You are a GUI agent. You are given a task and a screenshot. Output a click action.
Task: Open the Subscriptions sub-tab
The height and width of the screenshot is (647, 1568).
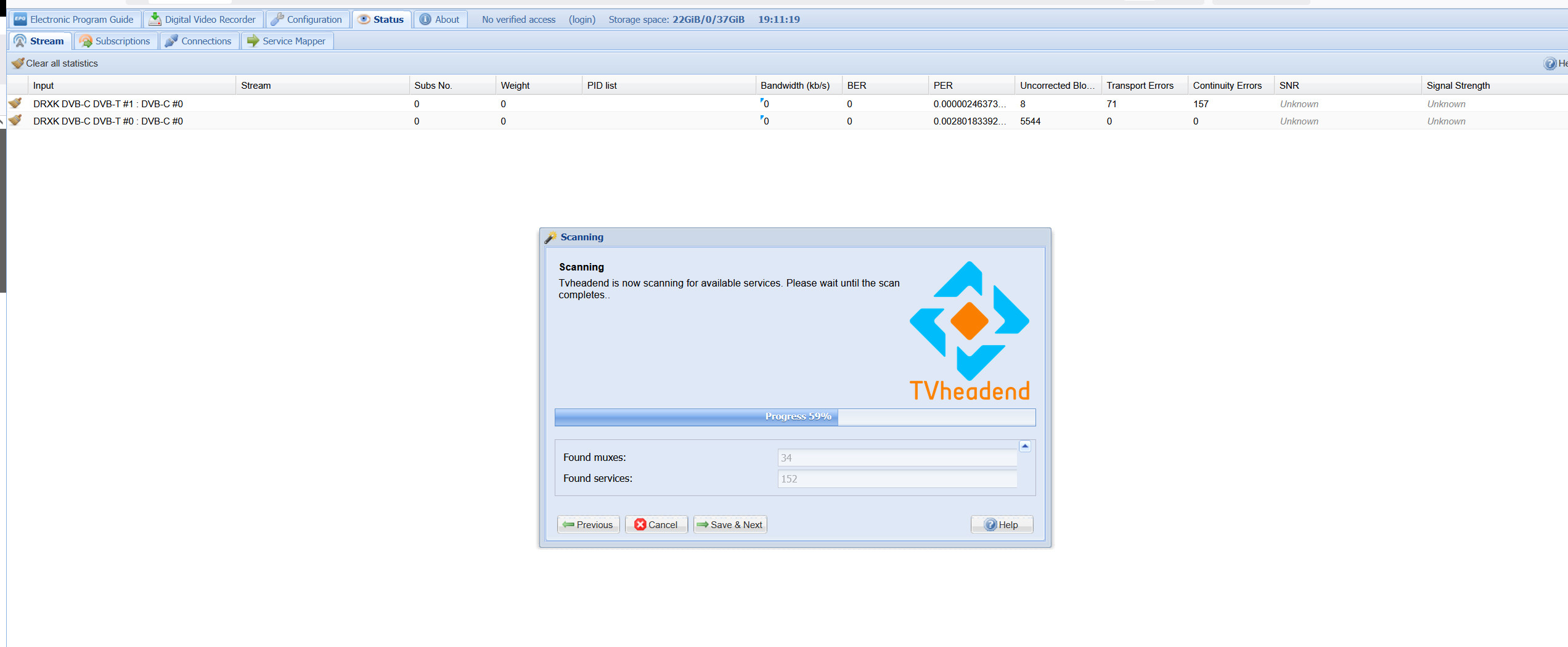[115, 41]
